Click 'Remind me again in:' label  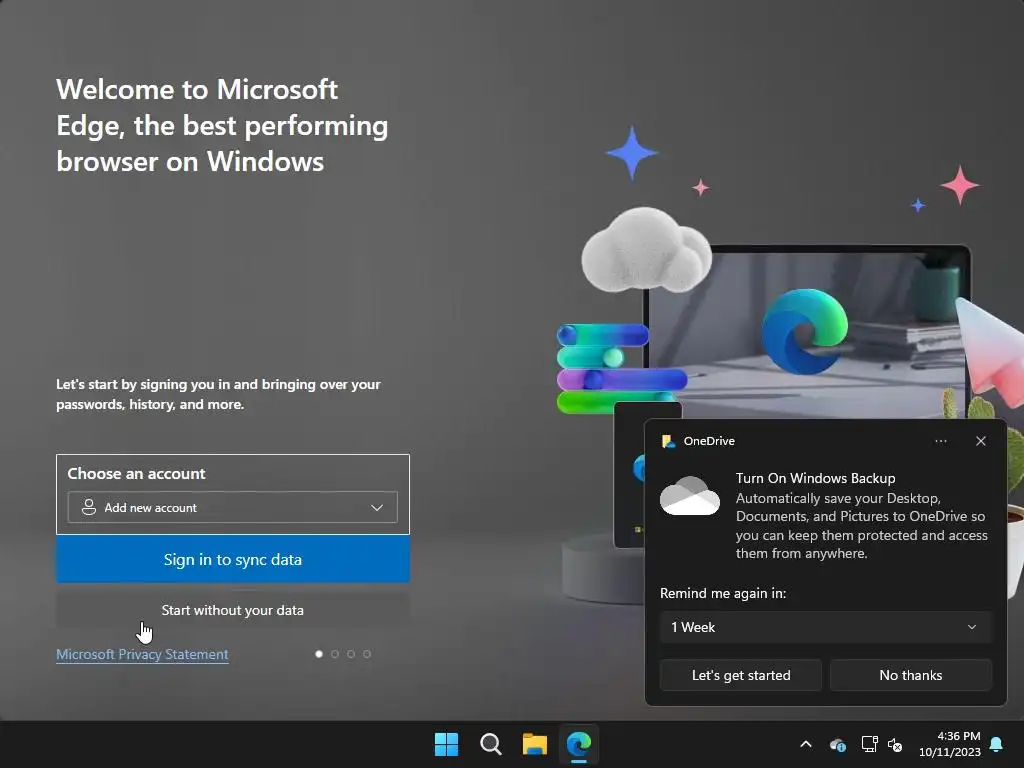722,593
